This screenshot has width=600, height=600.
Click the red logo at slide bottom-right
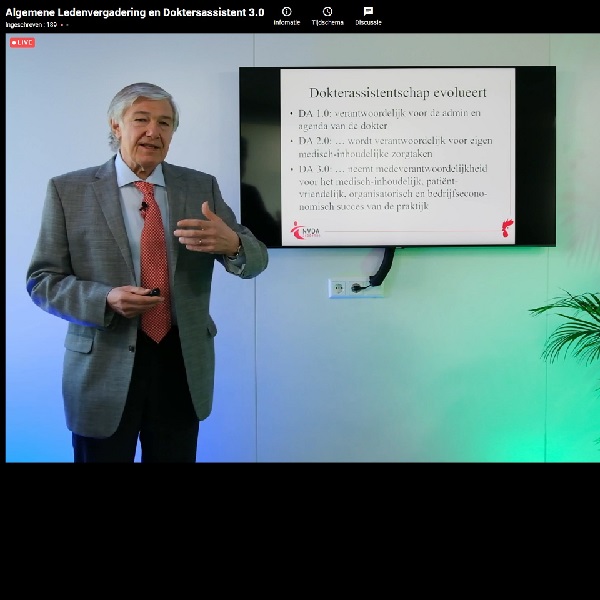(507, 228)
